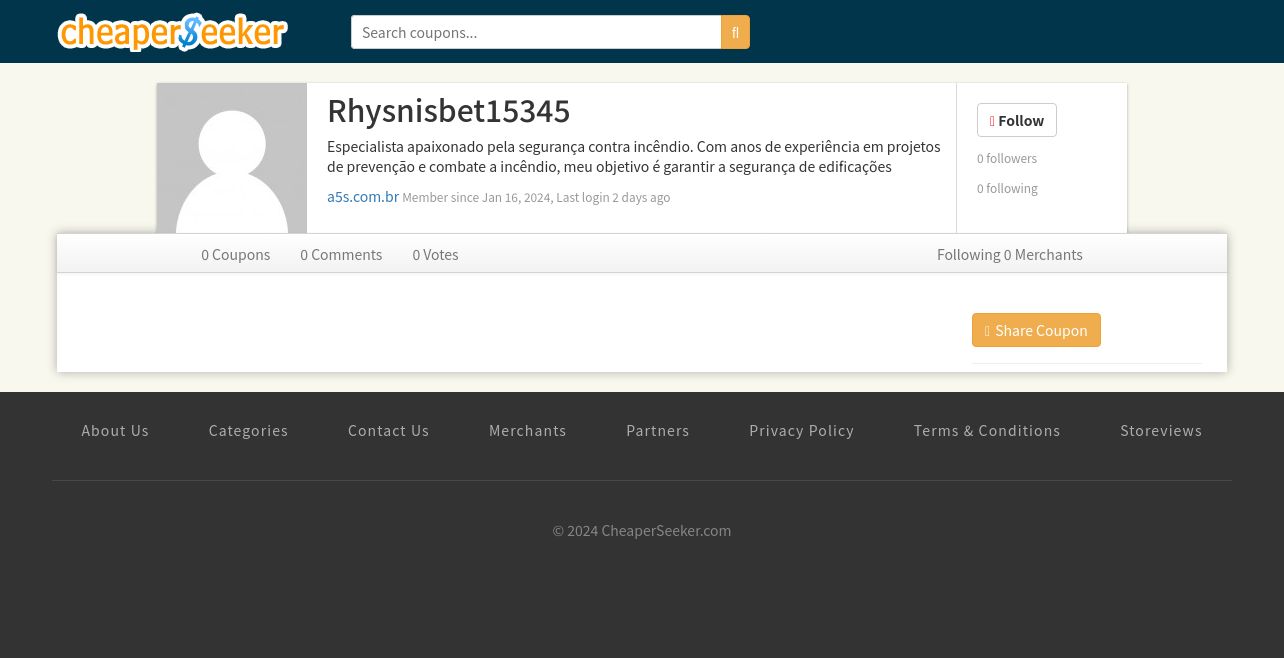The height and width of the screenshot is (658, 1284).
Task: Click the Member since Jan 16, 2024 text
Action: [476, 198]
